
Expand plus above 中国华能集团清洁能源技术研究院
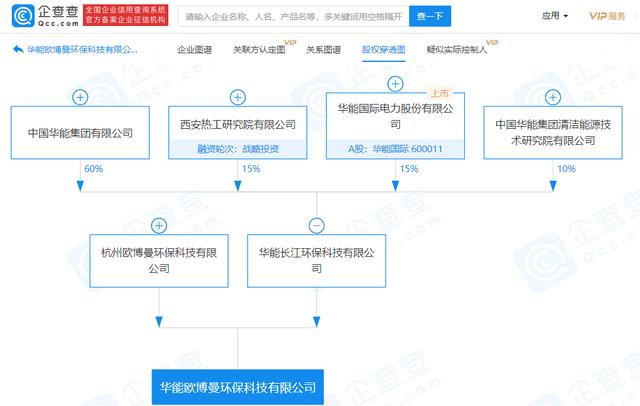pos(553,98)
